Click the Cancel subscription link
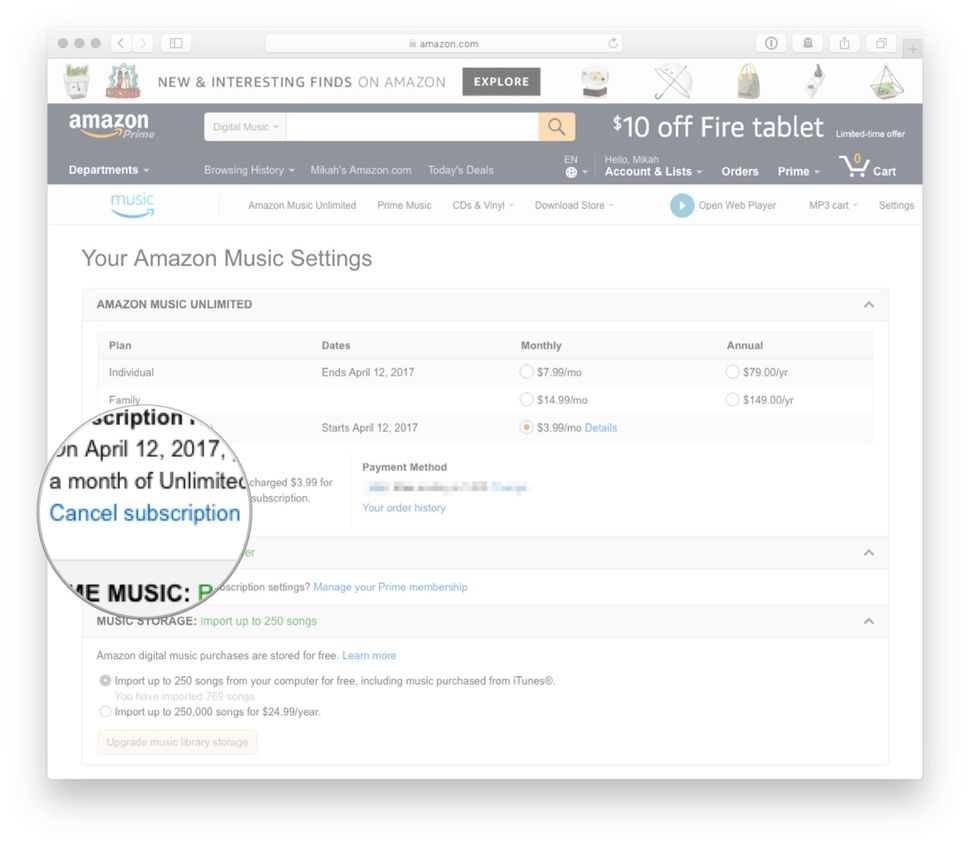The width and height of the screenshot is (970, 846). point(143,513)
